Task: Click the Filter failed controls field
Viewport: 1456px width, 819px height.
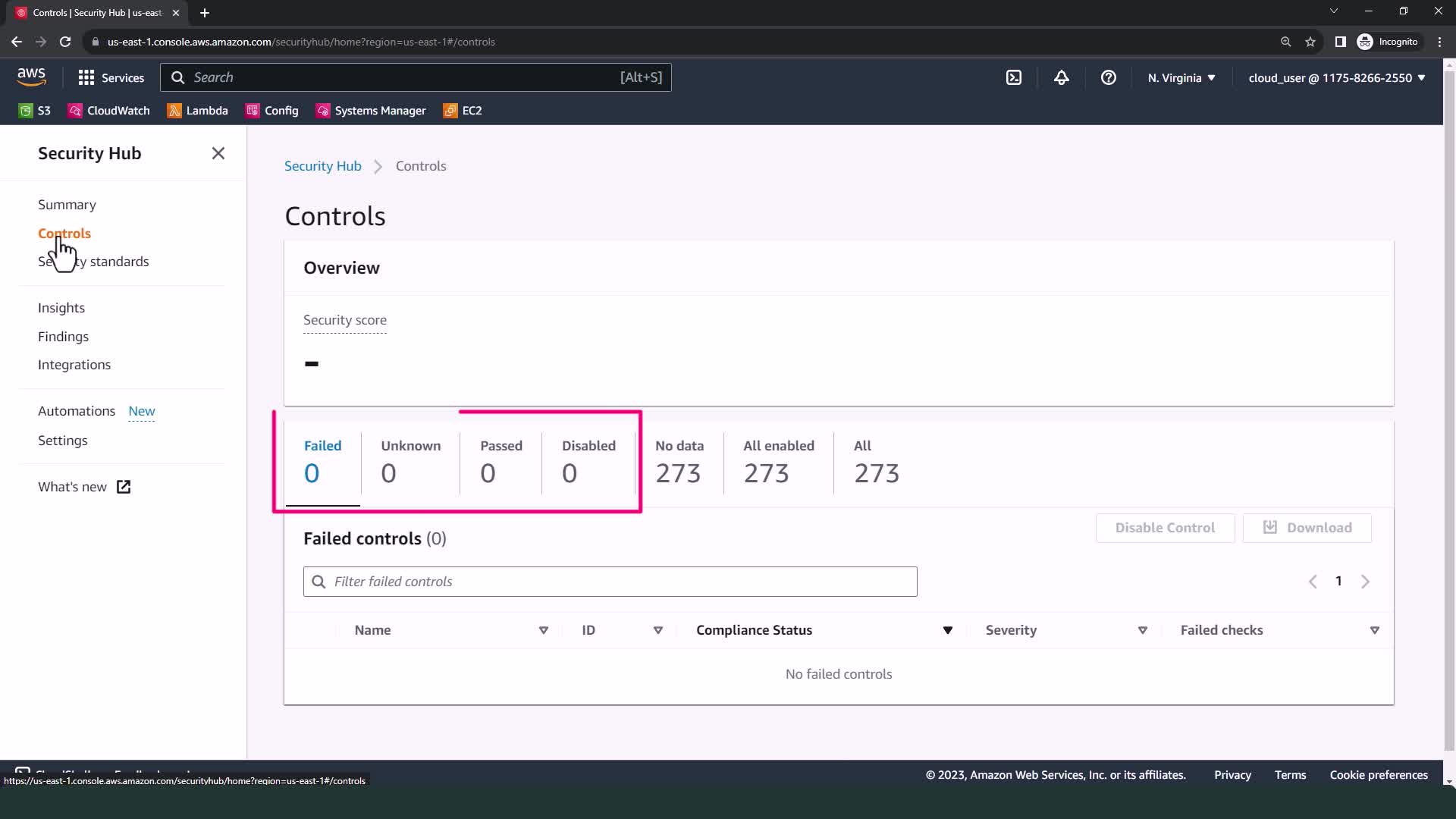Action: [x=610, y=582]
